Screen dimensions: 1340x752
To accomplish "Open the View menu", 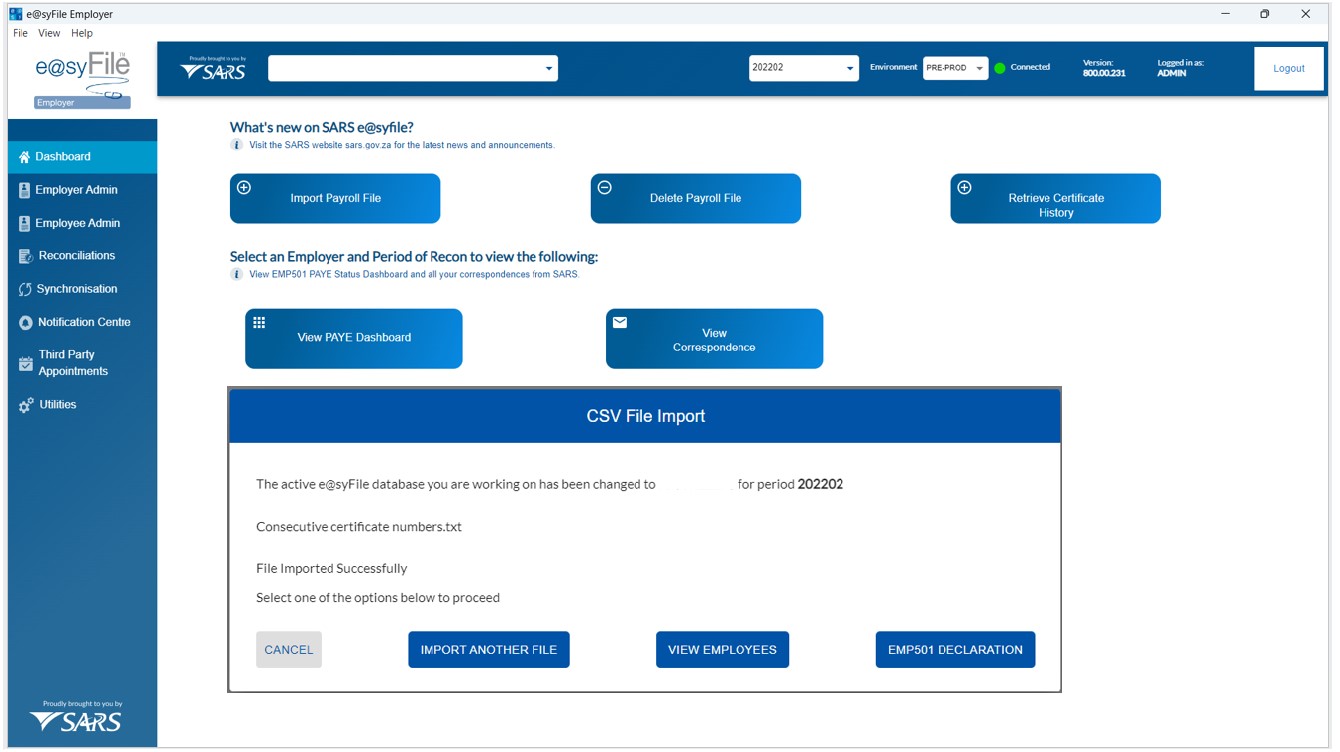I will pos(49,33).
